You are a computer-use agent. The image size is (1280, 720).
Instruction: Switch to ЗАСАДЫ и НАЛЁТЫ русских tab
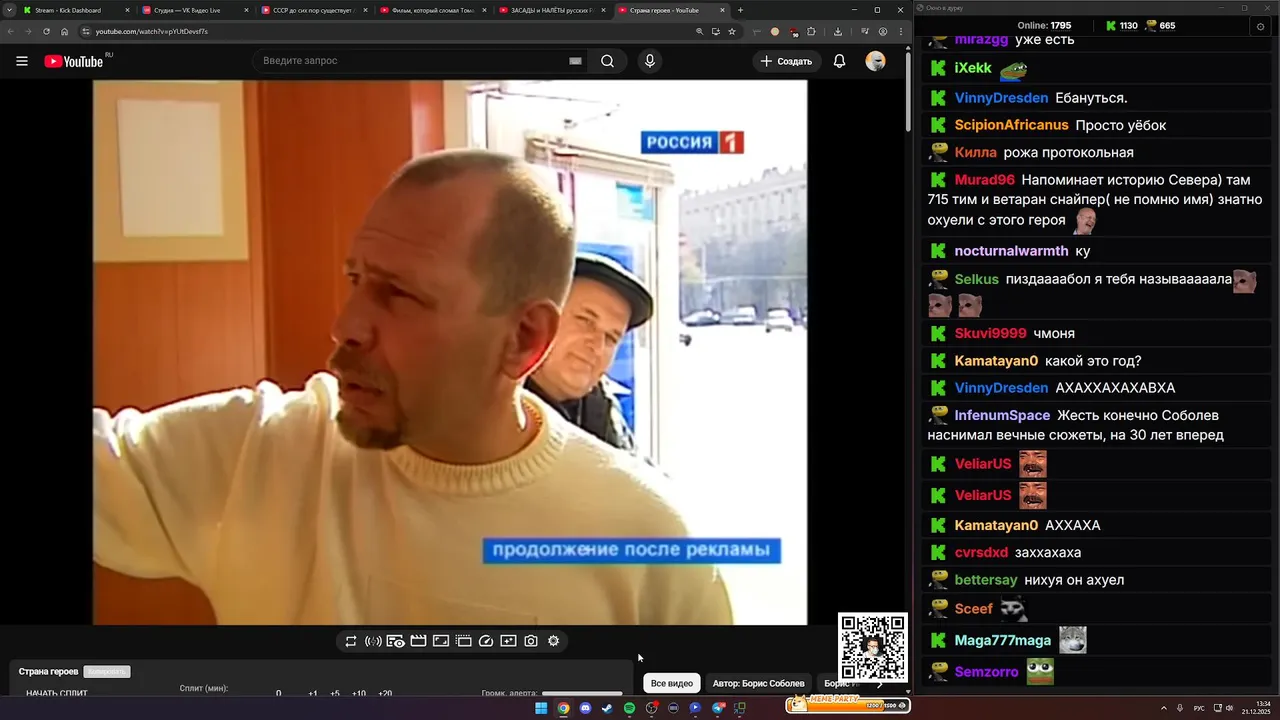pos(551,10)
